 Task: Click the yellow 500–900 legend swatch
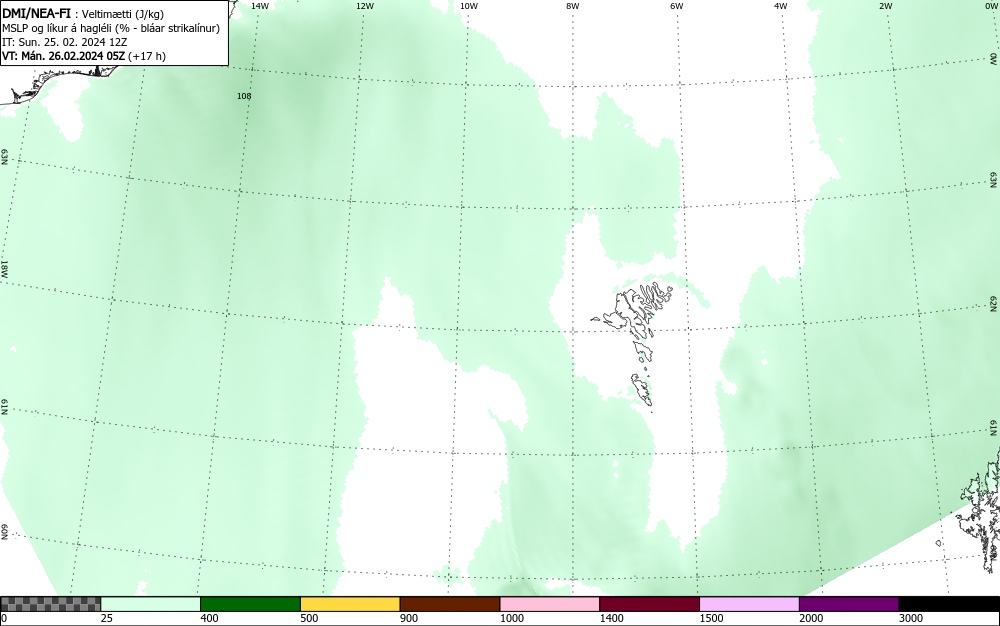pos(350,604)
